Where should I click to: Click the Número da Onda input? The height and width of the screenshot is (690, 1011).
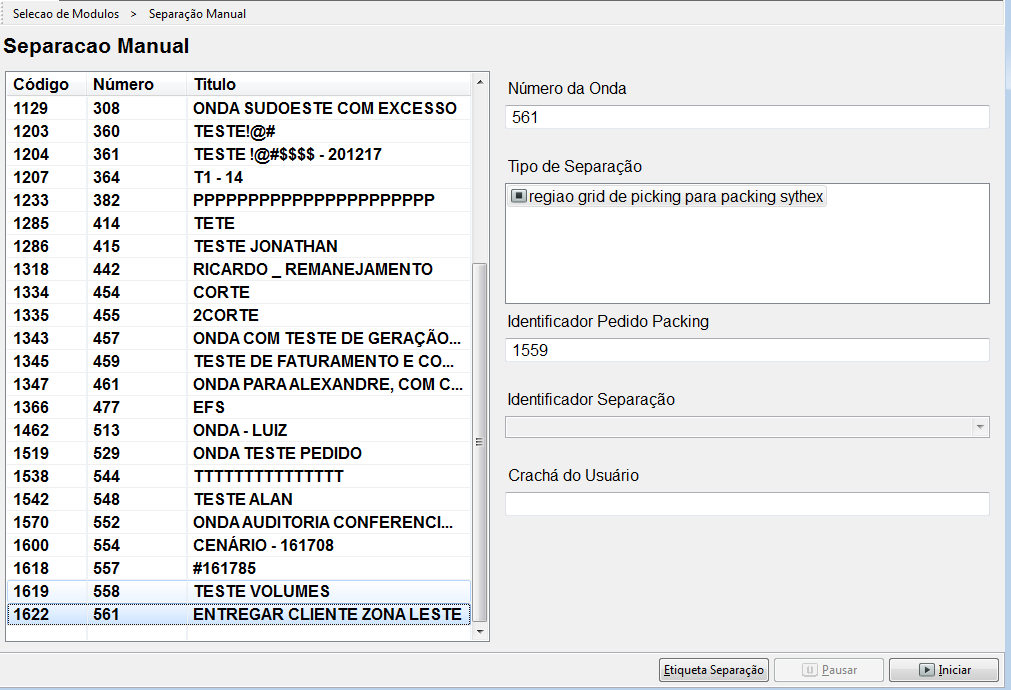(747, 117)
